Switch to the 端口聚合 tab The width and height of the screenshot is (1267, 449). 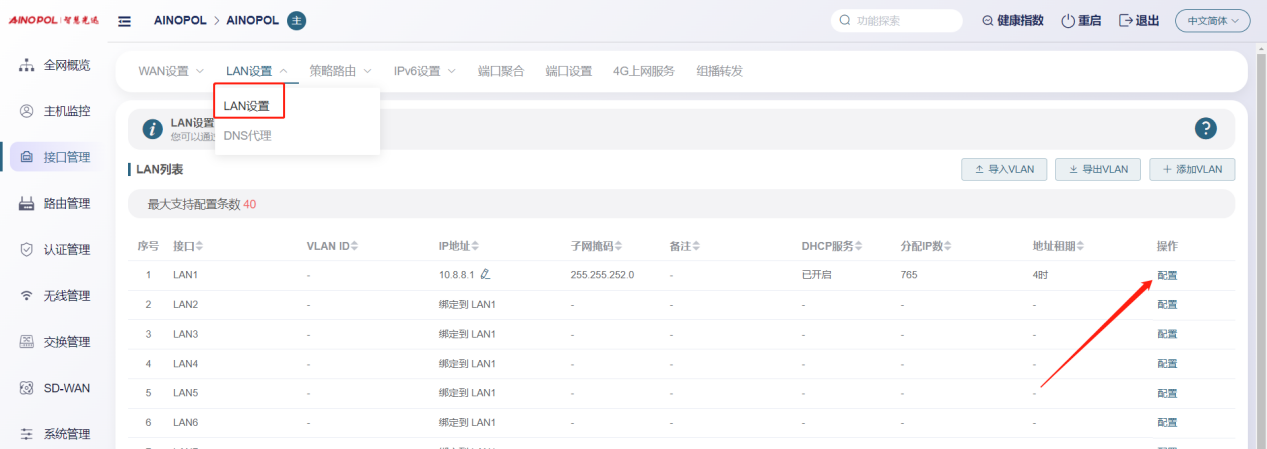501,71
